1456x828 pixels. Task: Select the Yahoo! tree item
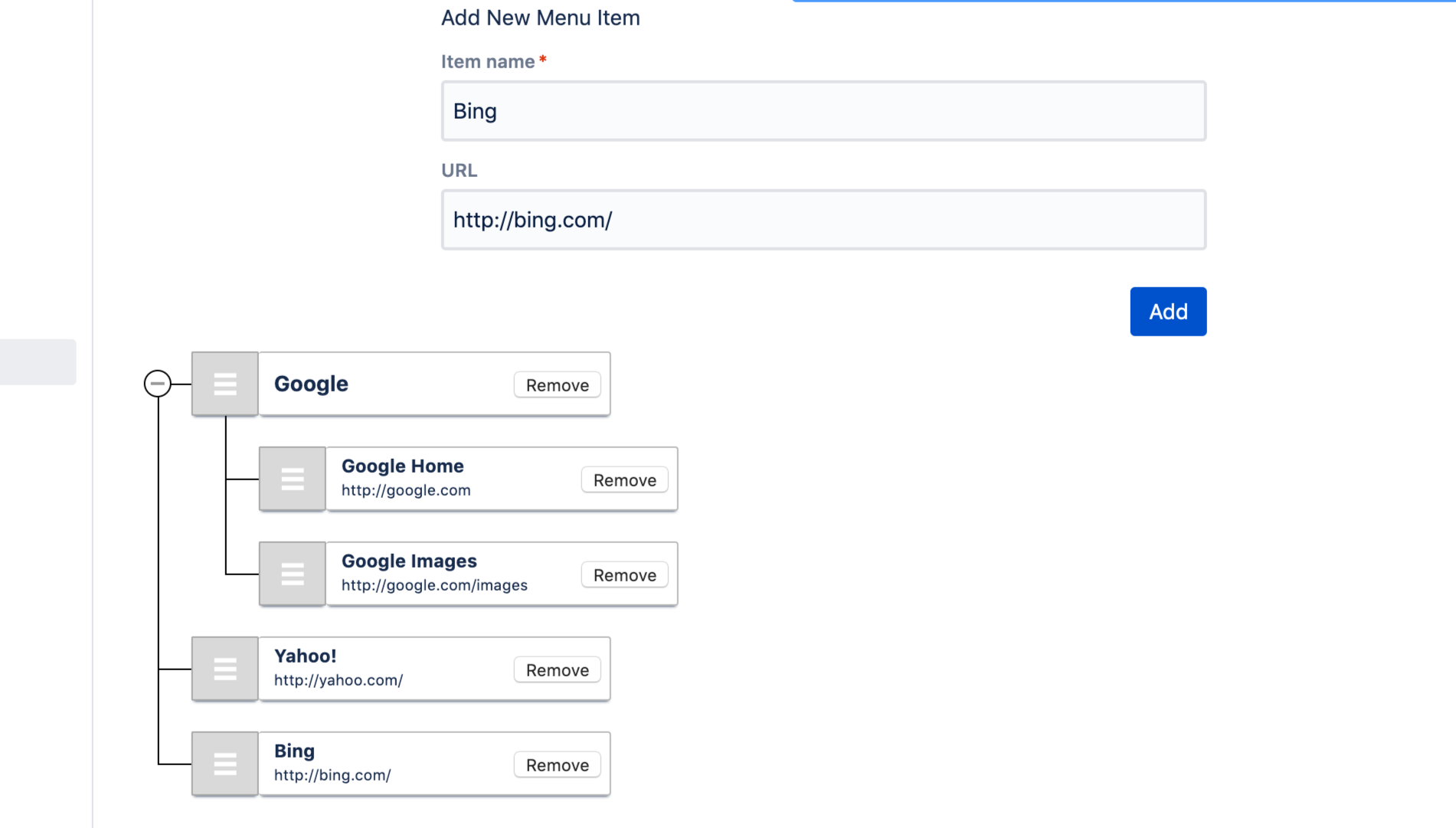(x=305, y=656)
